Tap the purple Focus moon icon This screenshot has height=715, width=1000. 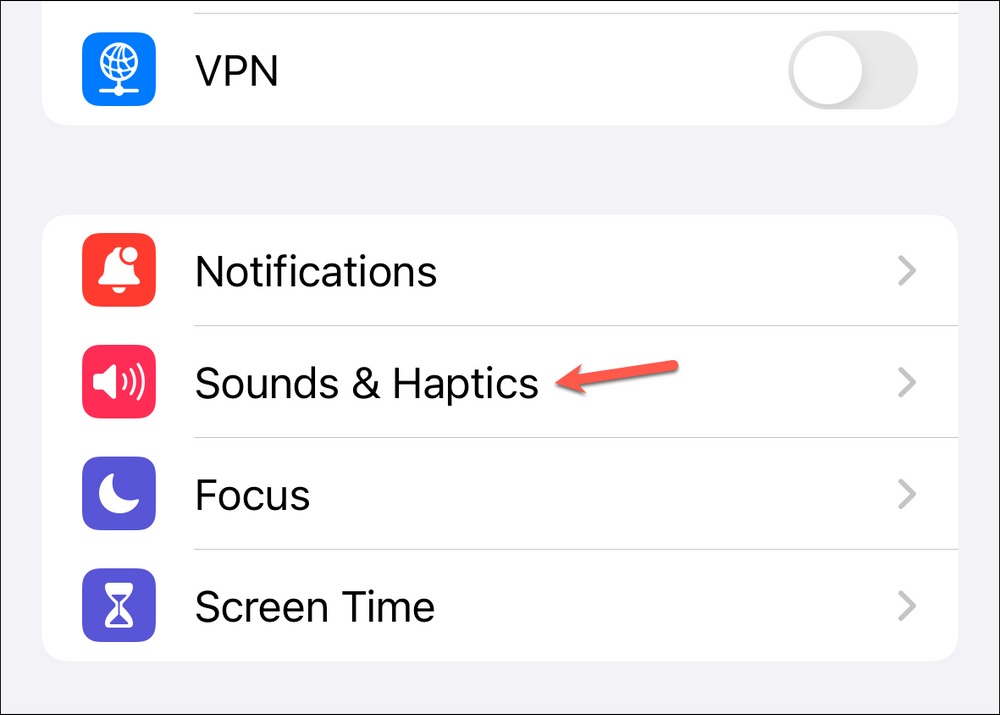[119, 493]
